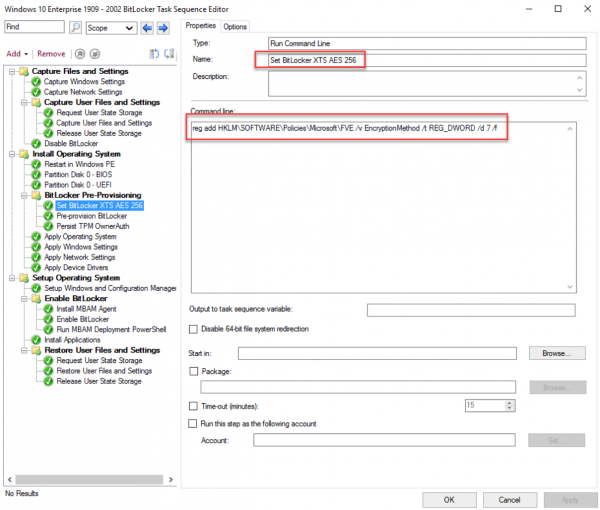Click Output to task sequence variable field
The height and width of the screenshot is (510, 600).
[471, 310]
